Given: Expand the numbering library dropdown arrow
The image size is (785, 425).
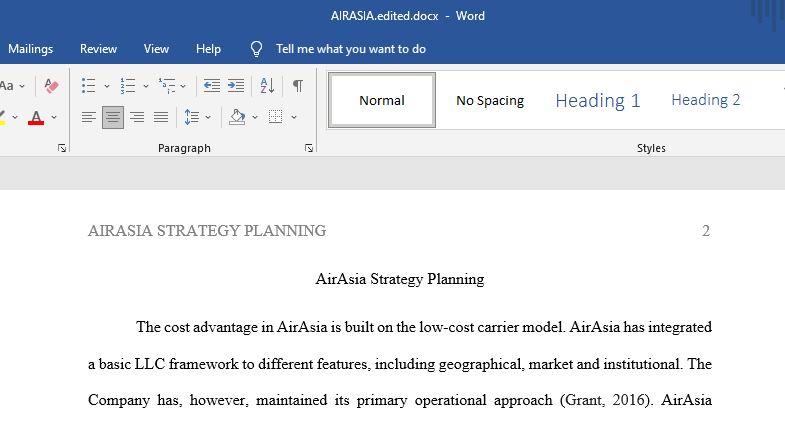Looking at the screenshot, I should 146,86.
